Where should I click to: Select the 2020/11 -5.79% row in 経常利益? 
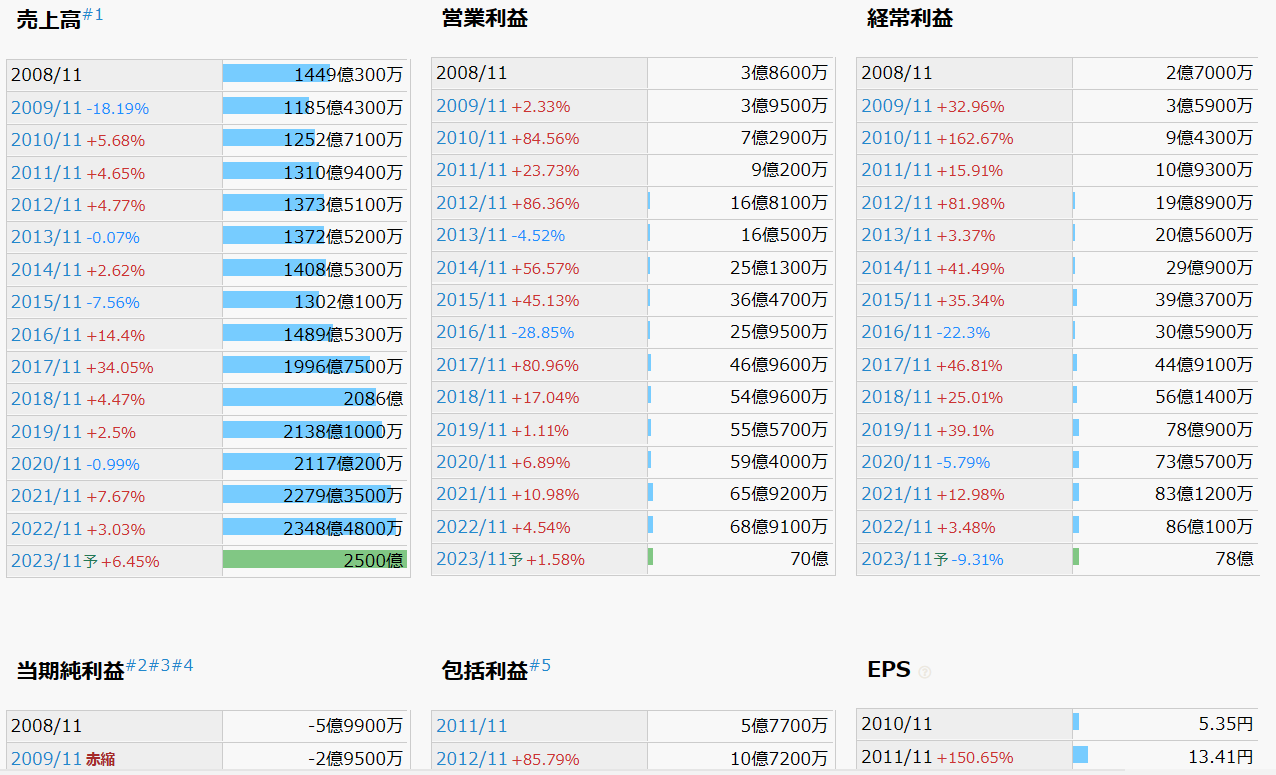895,462
